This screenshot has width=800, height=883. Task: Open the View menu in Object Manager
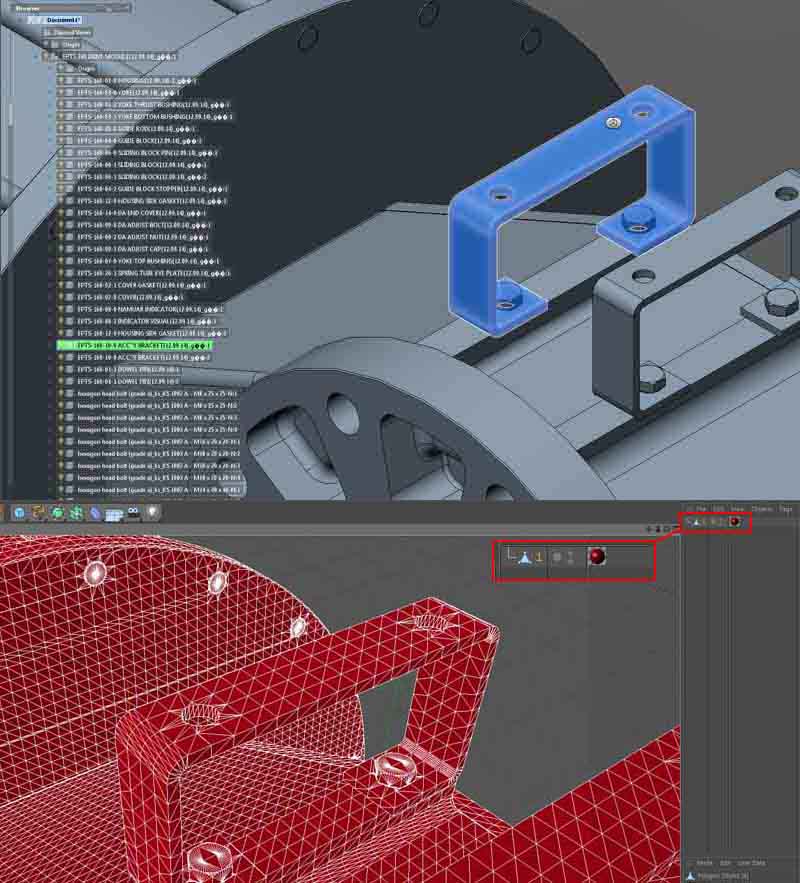tap(737, 509)
